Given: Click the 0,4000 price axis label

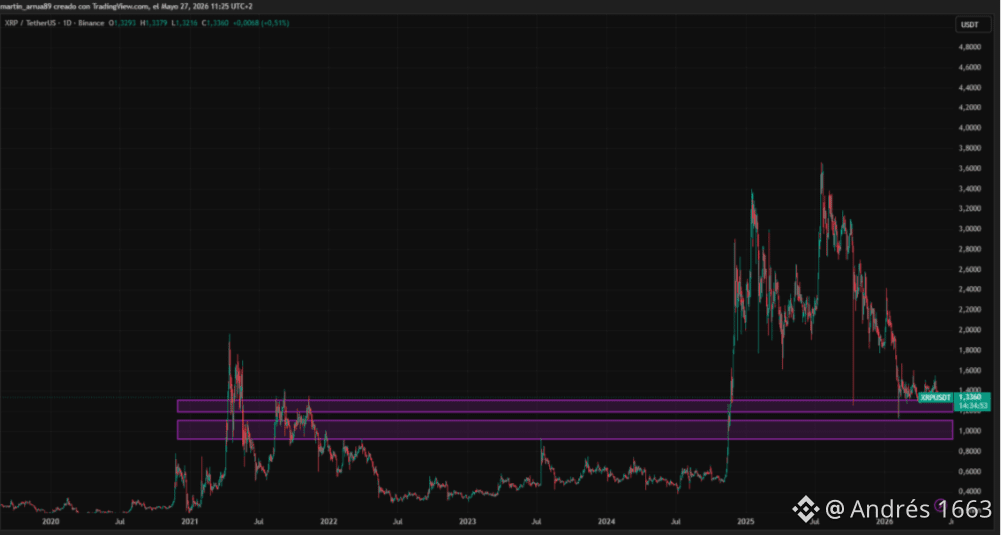Looking at the screenshot, I should [x=970, y=492].
